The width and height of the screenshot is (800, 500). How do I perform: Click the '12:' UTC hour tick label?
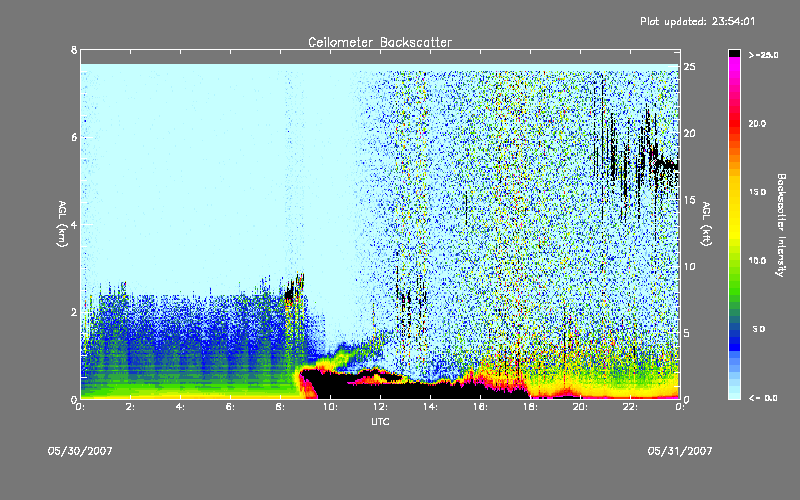pyautogui.click(x=380, y=407)
